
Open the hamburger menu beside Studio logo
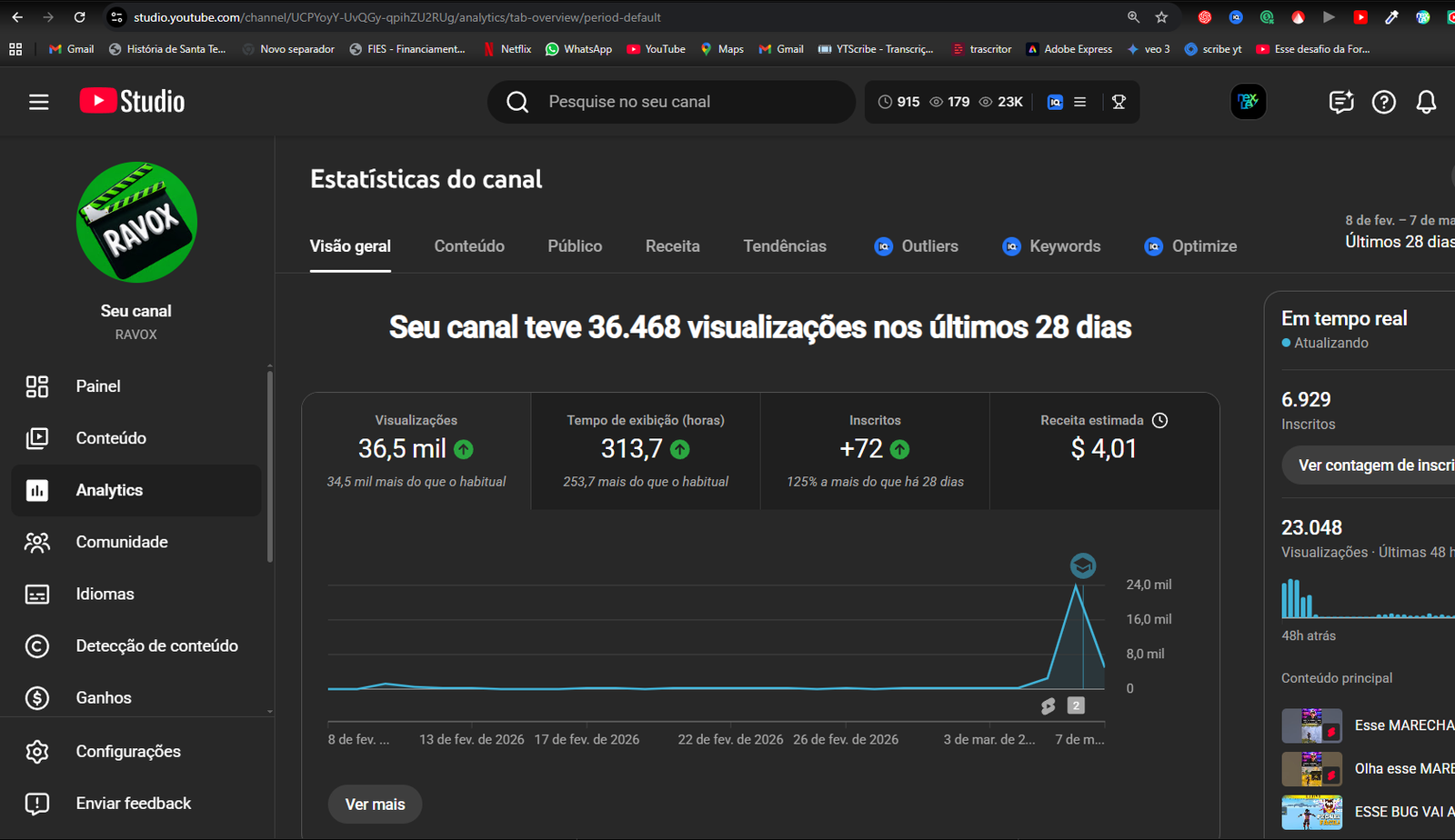tap(38, 102)
